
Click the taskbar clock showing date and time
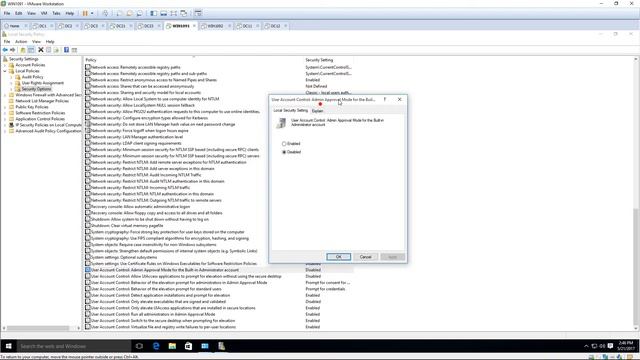pyautogui.click(x=626, y=346)
